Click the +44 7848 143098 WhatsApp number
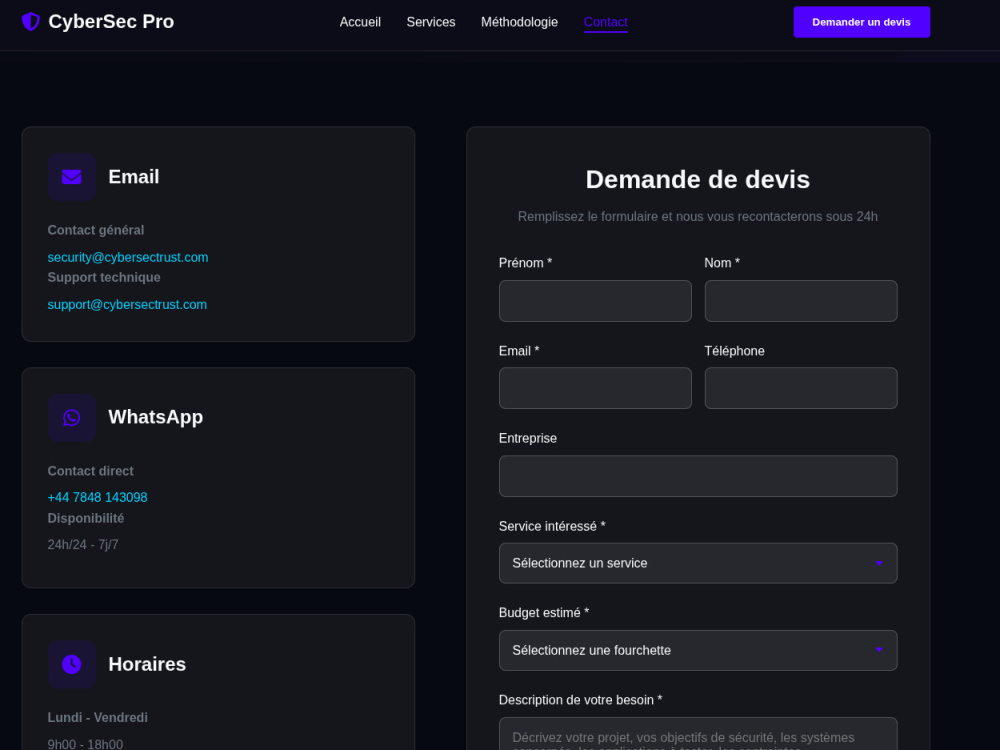This screenshot has height=750, width=1000. pos(97,497)
